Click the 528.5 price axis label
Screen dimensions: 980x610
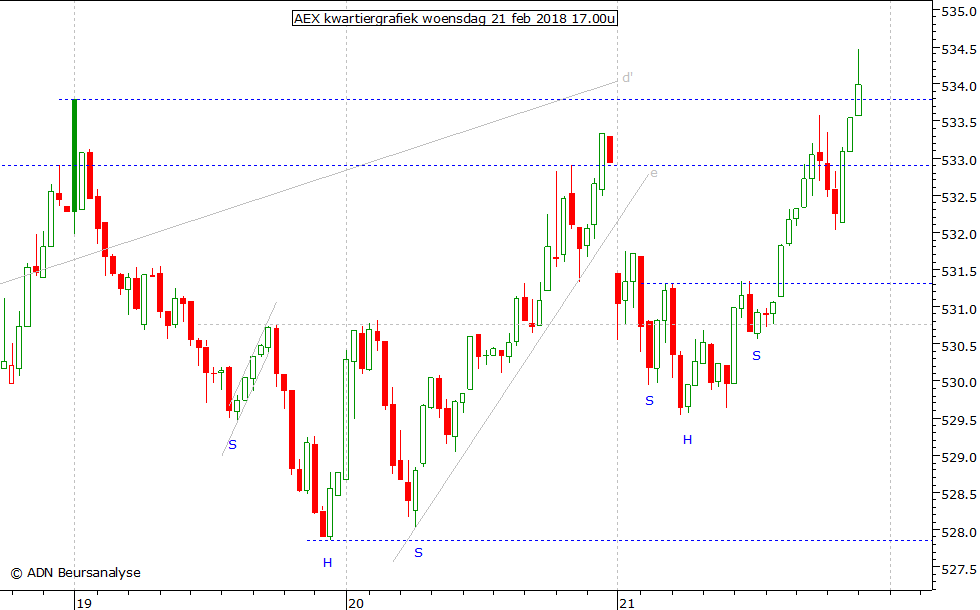click(x=959, y=495)
